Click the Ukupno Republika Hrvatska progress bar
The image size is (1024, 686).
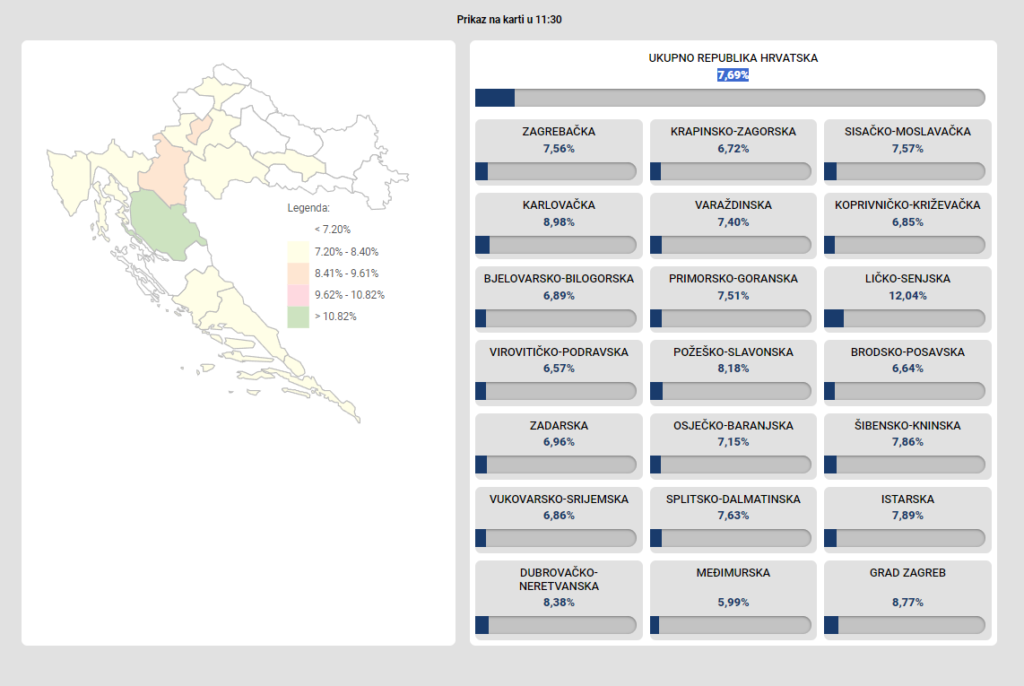click(x=730, y=97)
